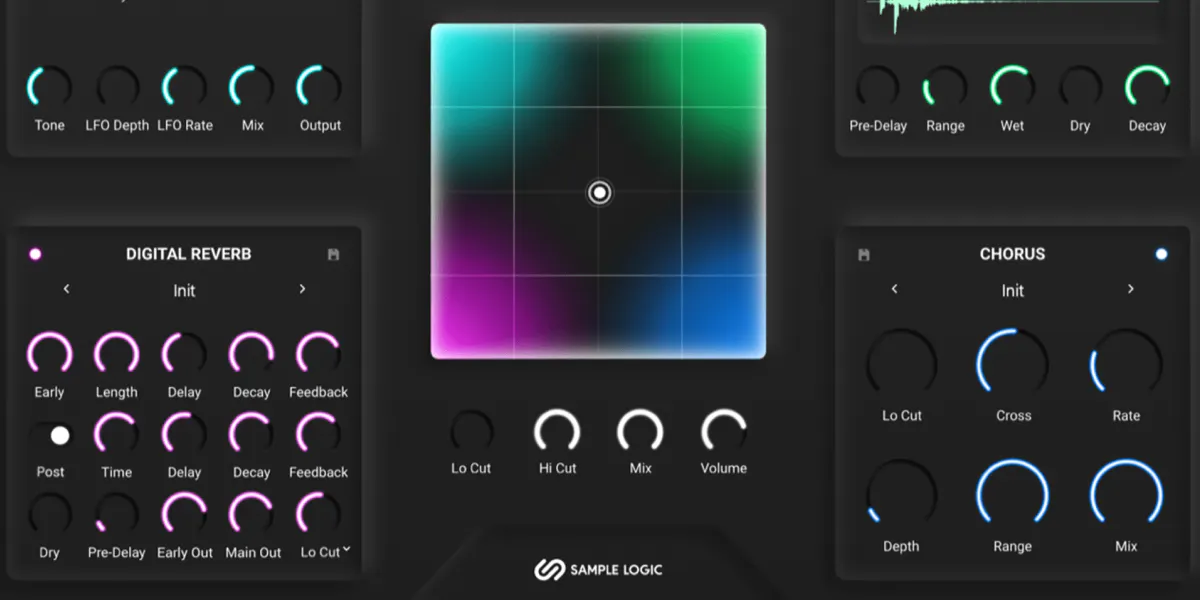
Task: Save the Chorus preset via disk icon
Action: point(862,253)
